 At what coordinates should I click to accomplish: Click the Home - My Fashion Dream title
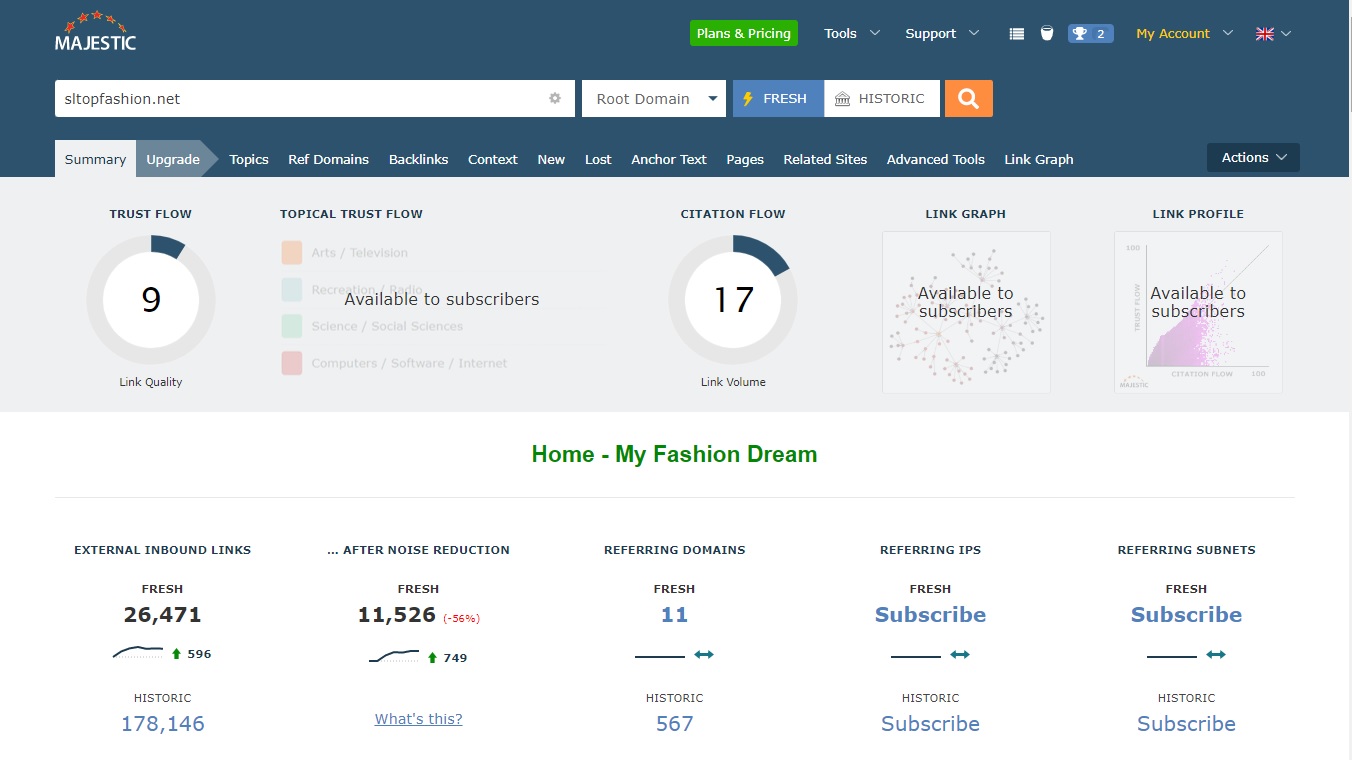(x=675, y=454)
